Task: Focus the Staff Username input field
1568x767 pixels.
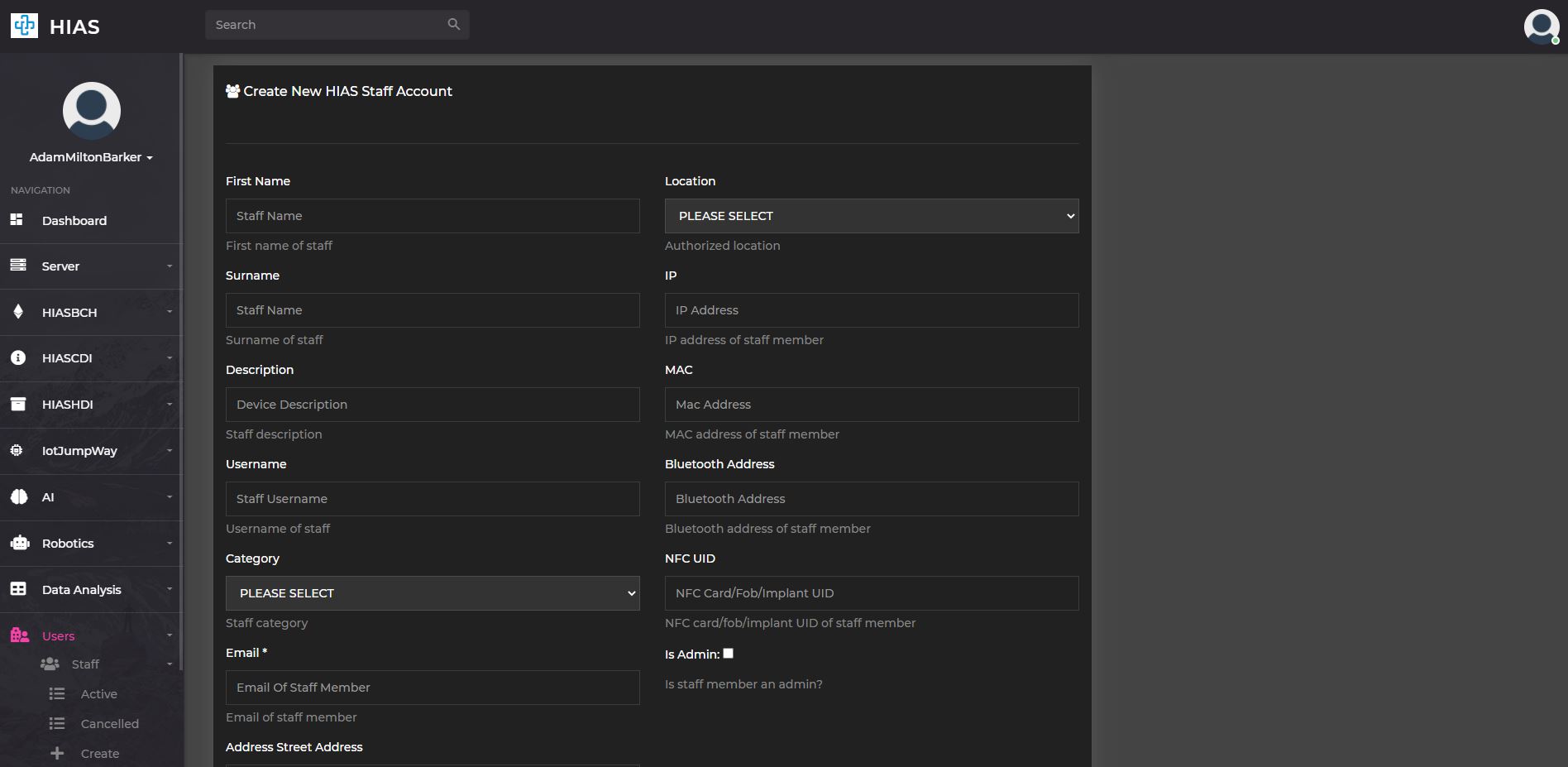Action: [x=433, y=499]
